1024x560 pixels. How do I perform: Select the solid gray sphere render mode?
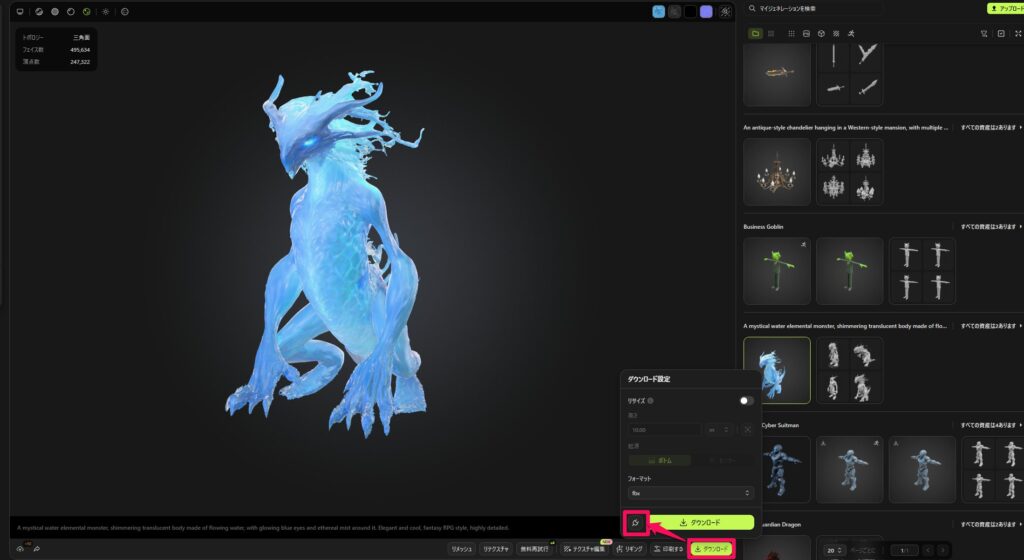coord(55,12)
